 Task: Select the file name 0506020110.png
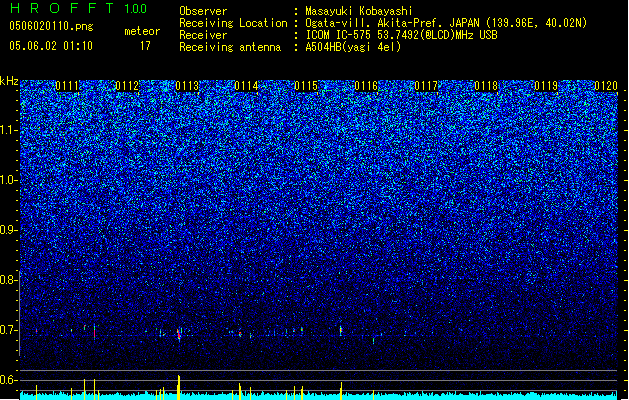click(51, 26)
